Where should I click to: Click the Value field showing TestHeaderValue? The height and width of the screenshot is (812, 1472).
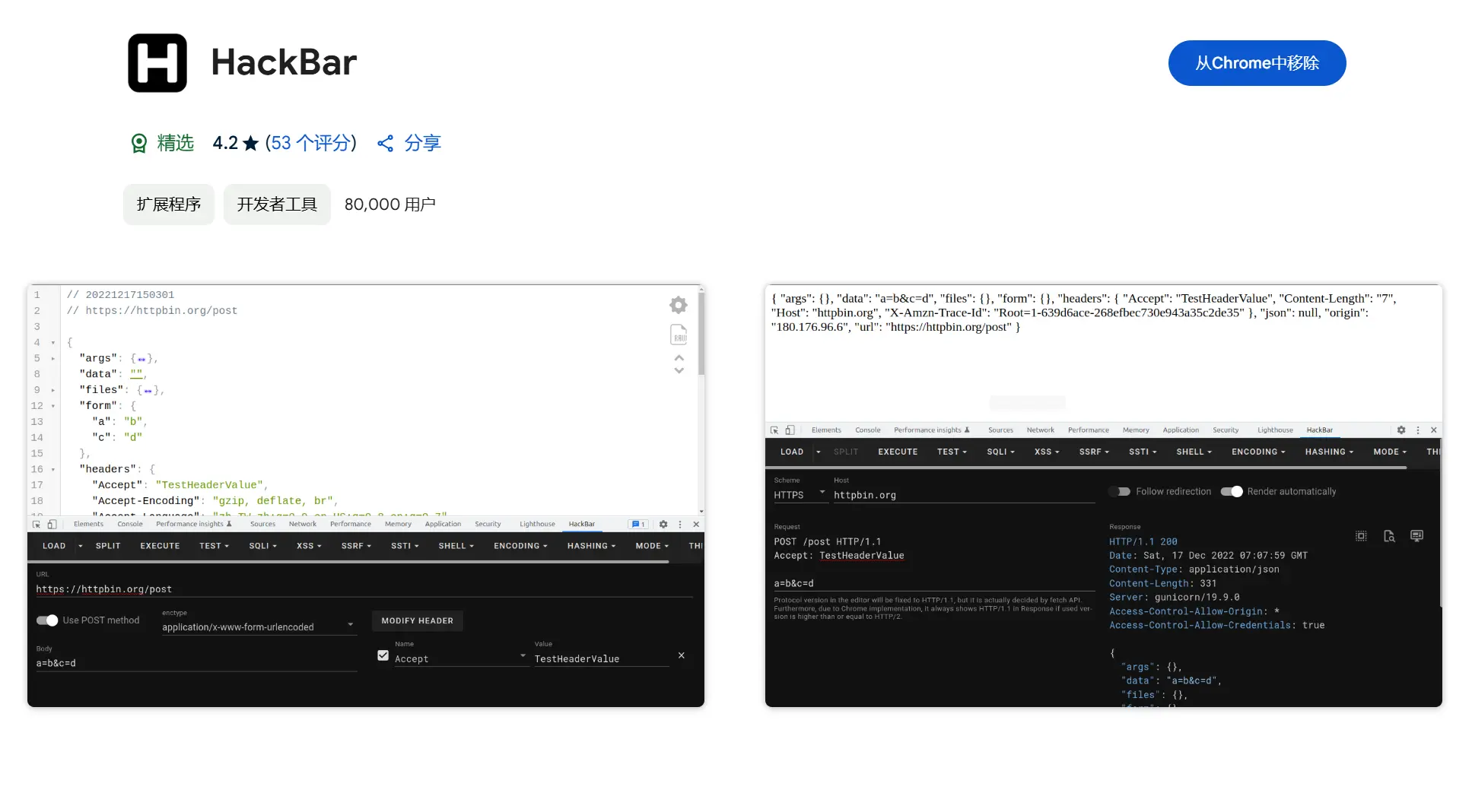click(x=601, y=658)
